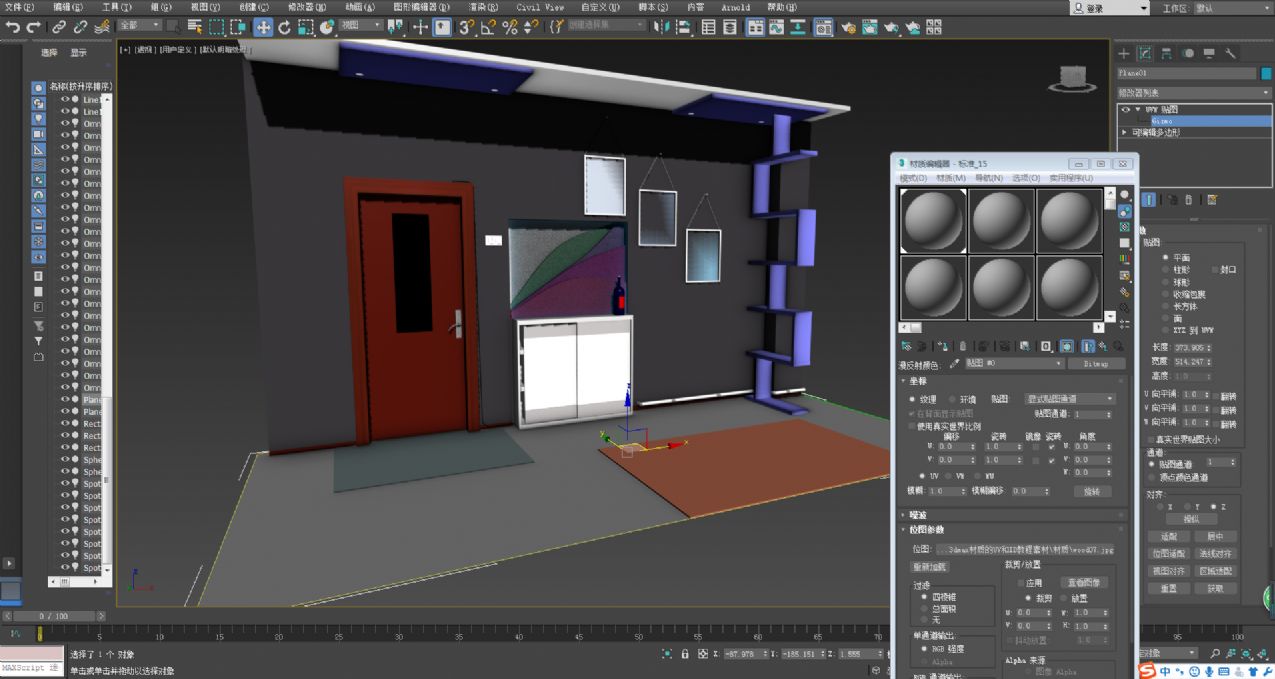Viewport: 1275px width, 679px height.
Task: Click the Redo arrow icon
Action: (x=33, y=27)
